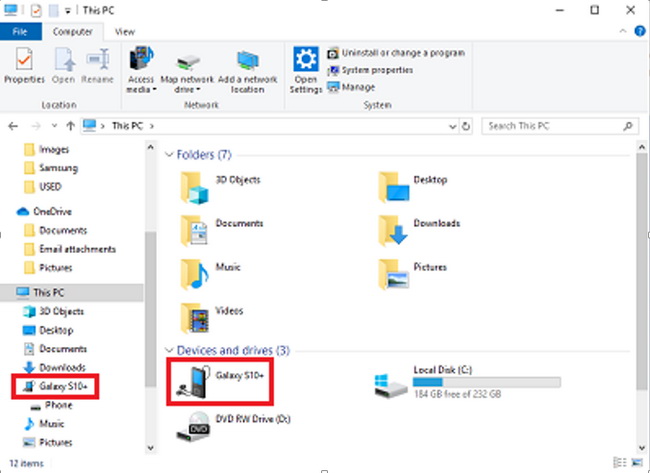Select OneDrive in navigation pane

(44, 212)
